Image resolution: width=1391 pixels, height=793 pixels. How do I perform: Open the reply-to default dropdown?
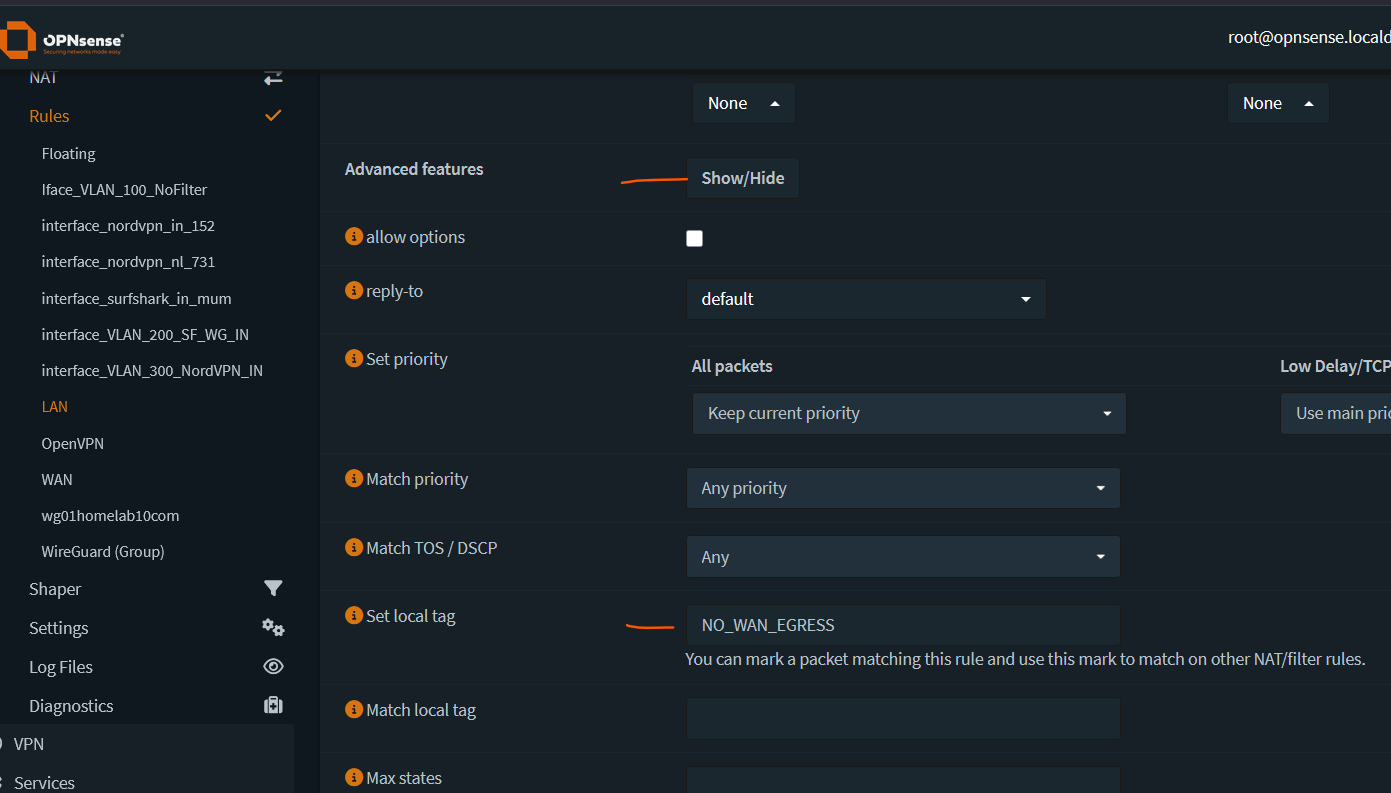click(x=866, y=299)
